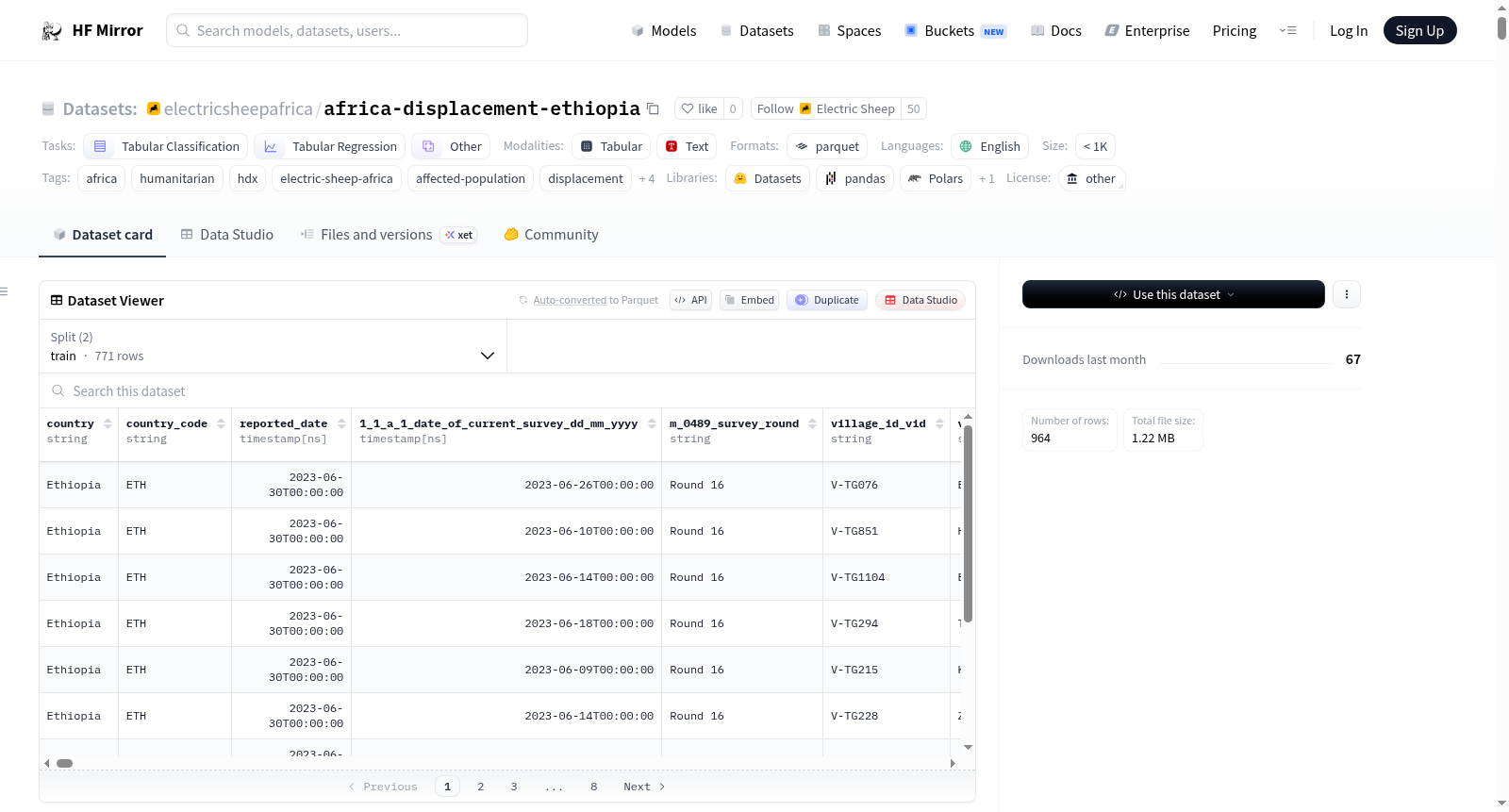Click the HF Mirror logo icon
Screen dimensions: 1509x812
coord(52,31)
